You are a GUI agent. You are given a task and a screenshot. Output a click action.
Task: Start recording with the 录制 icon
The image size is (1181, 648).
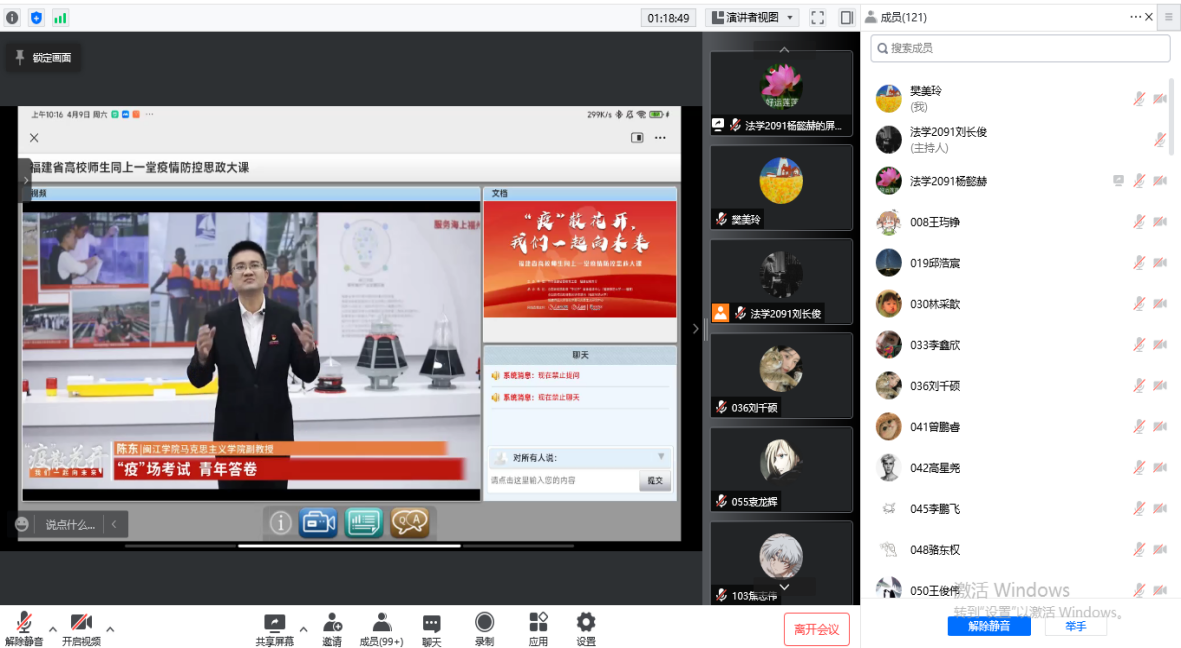pos(484,623)
